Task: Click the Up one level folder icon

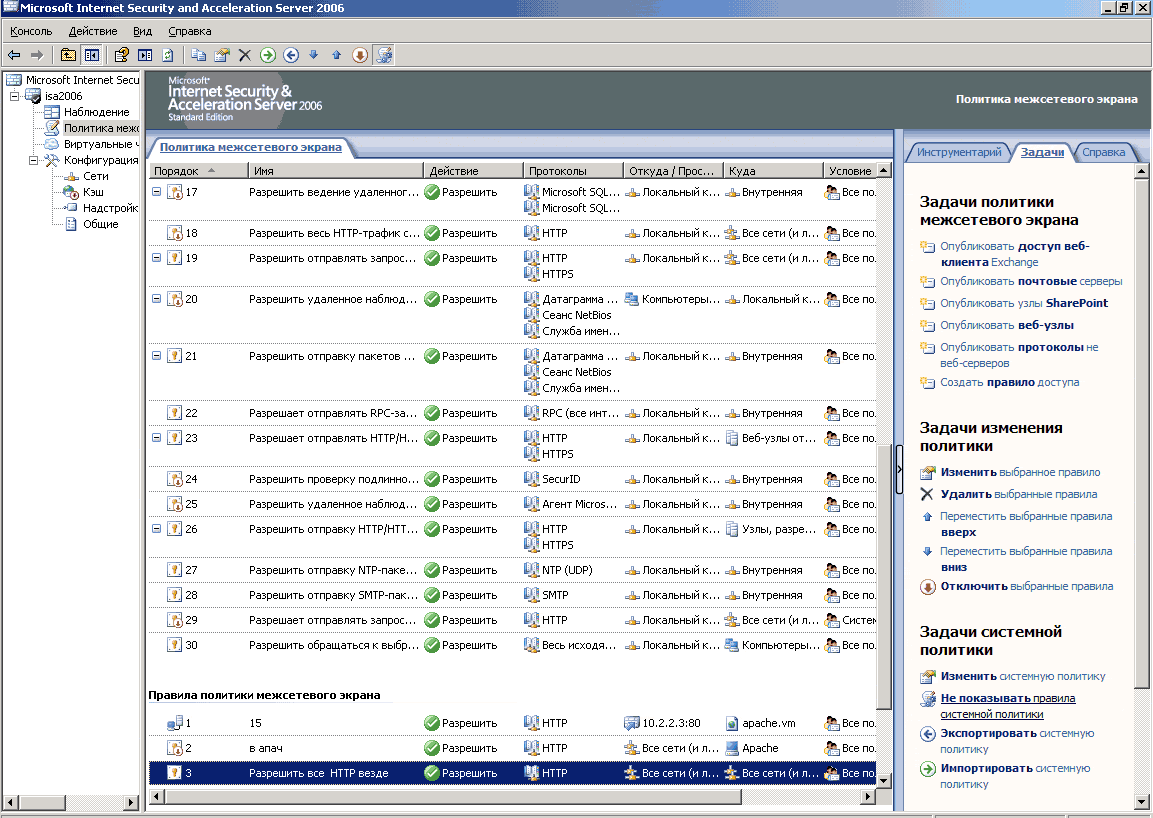Action: 68,55
